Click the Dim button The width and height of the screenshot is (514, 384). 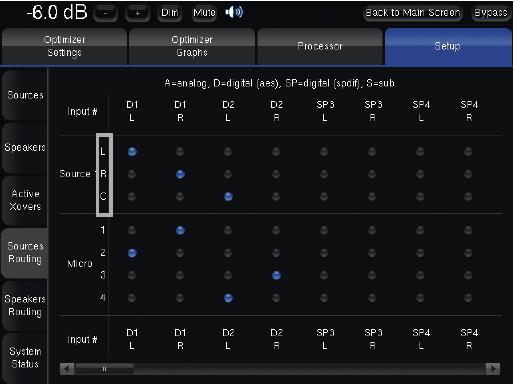click(x=170, y=13)
